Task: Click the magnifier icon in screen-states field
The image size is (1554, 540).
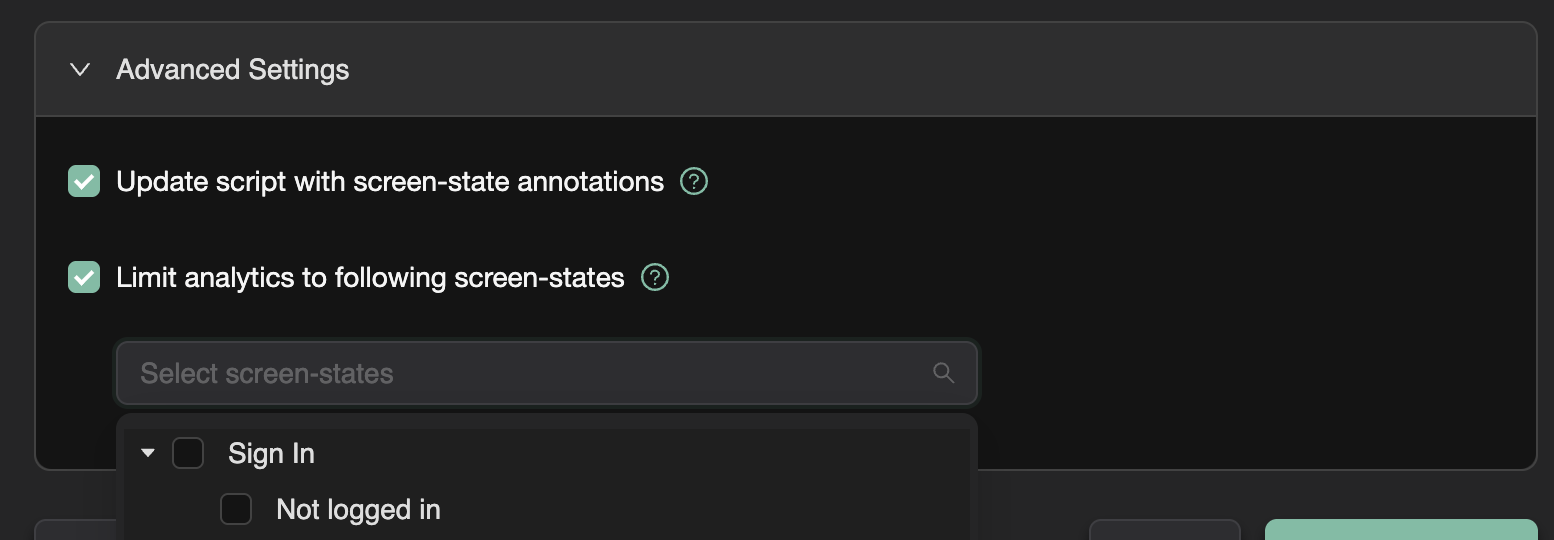Action: (943, 373)
